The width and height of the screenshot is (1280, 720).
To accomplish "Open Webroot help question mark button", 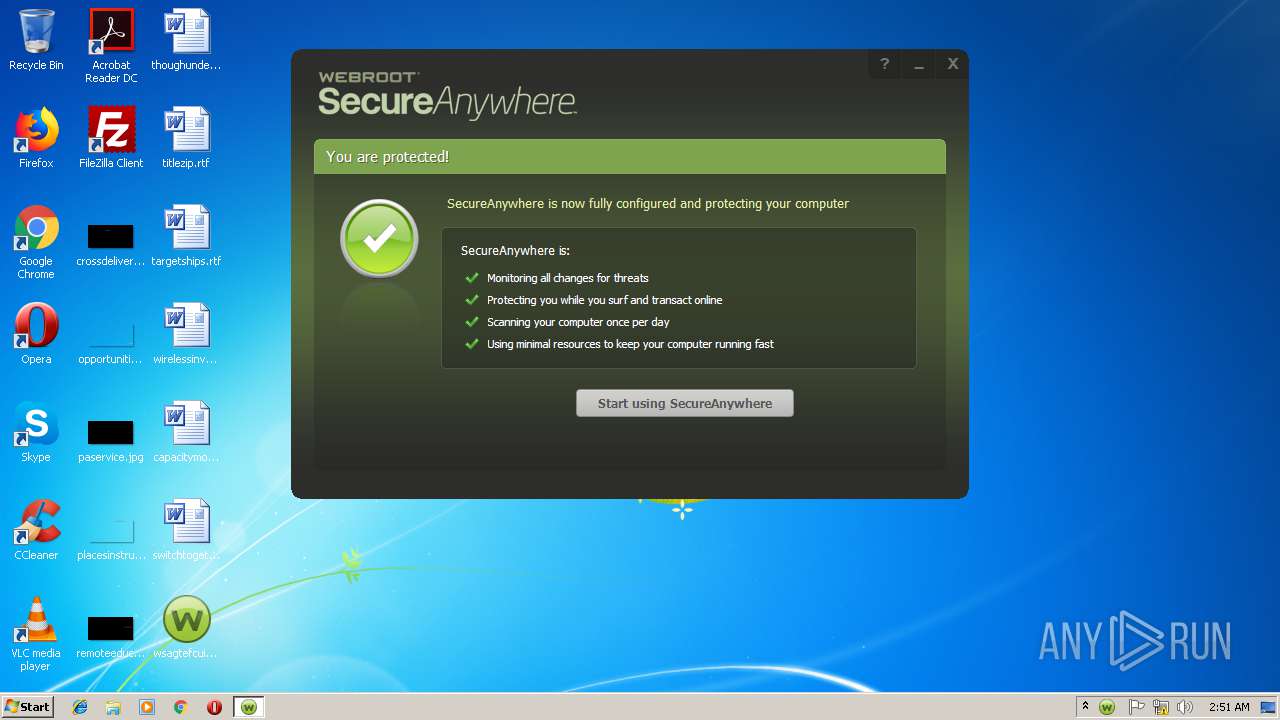I will [x=884, y=64].
